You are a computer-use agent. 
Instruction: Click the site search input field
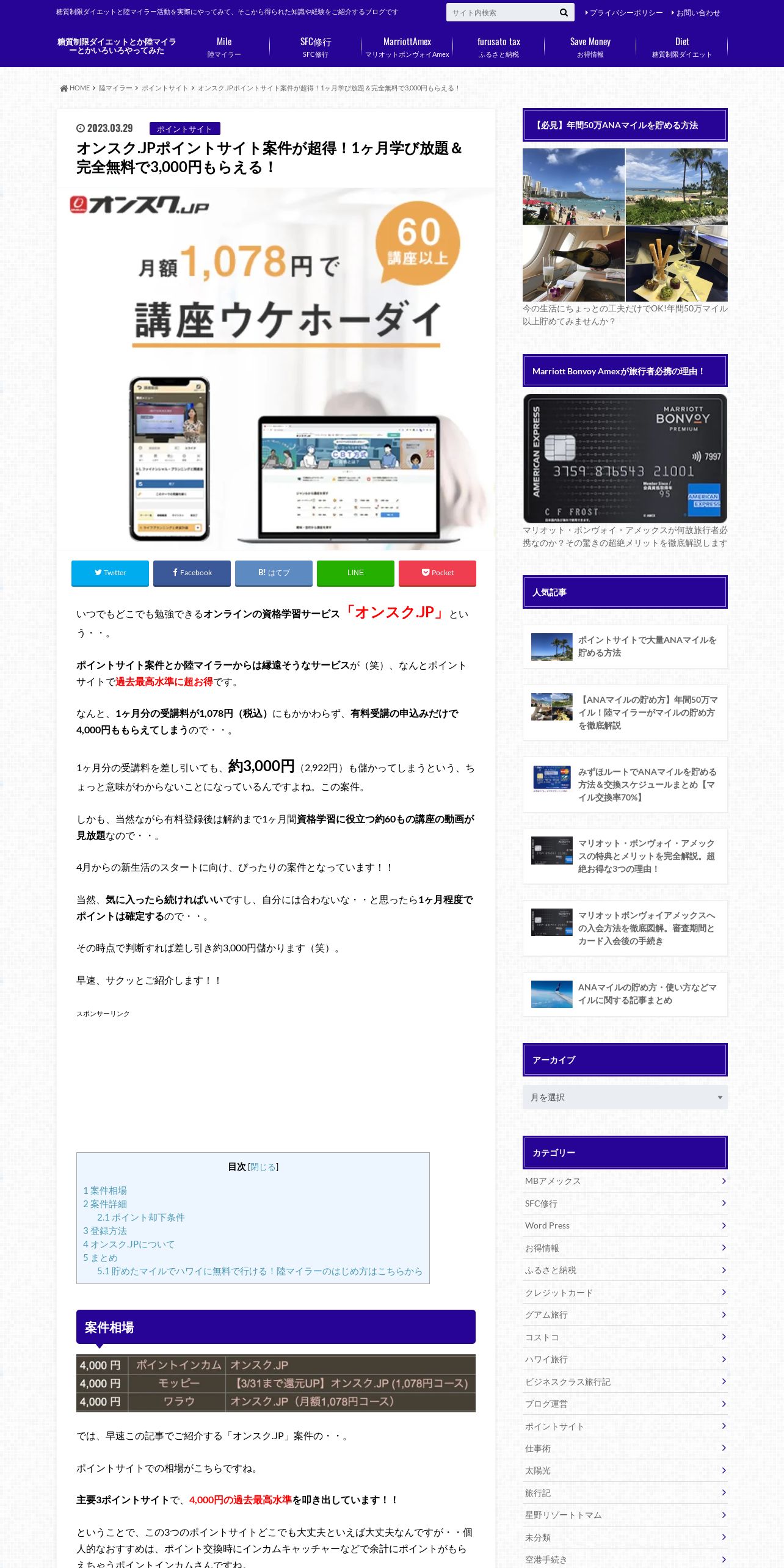coord(501,12)
